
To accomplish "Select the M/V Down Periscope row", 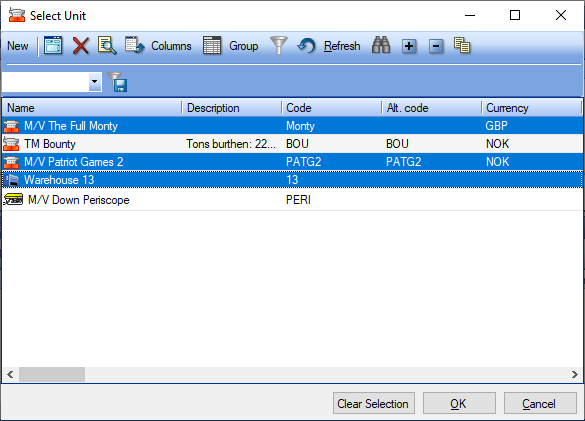I will click(292, 200).
